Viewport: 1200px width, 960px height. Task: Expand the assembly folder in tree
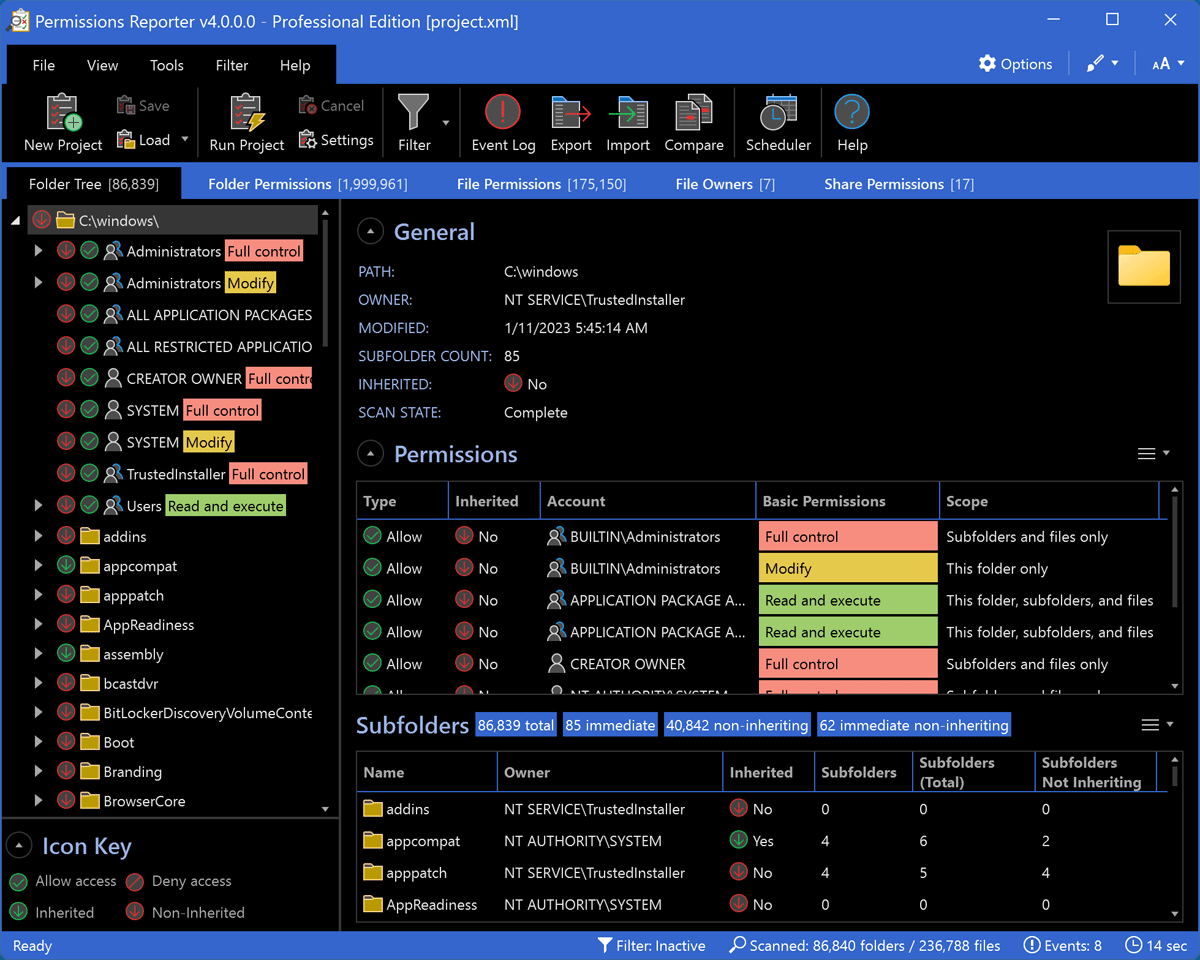click(x=39, y=654)
